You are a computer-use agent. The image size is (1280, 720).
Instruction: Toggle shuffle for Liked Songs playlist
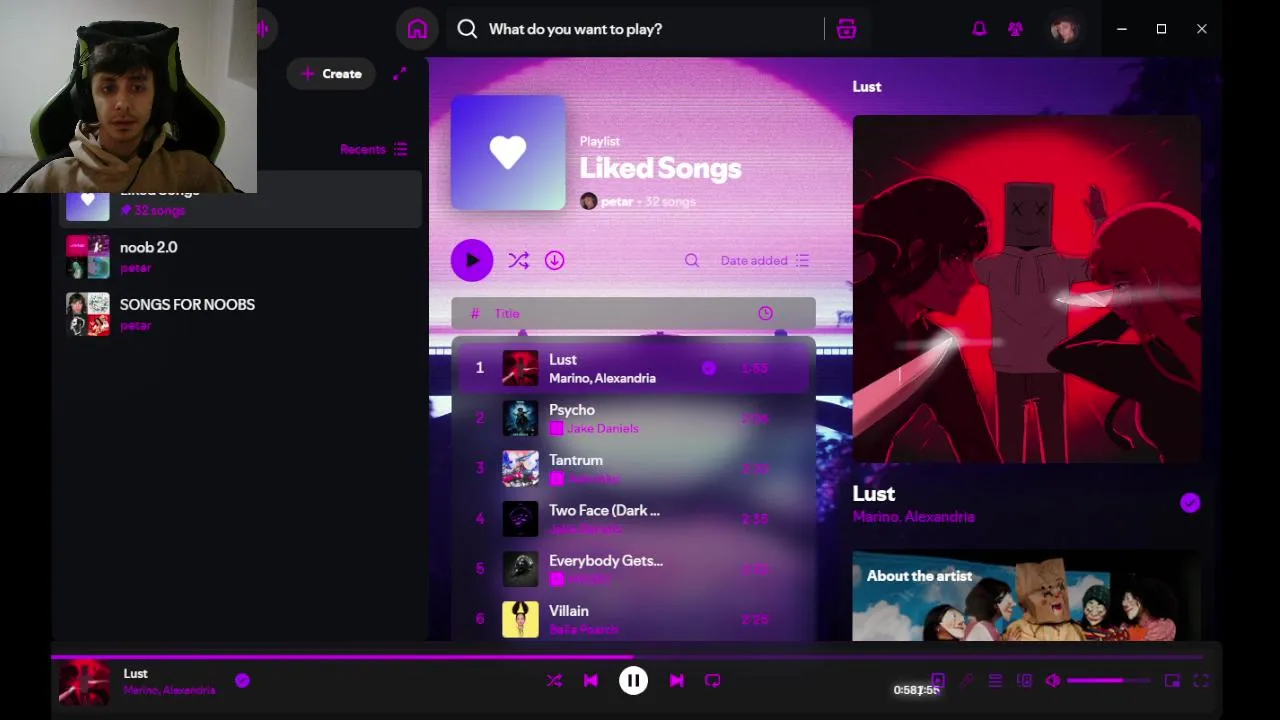[x=518, y=261]
